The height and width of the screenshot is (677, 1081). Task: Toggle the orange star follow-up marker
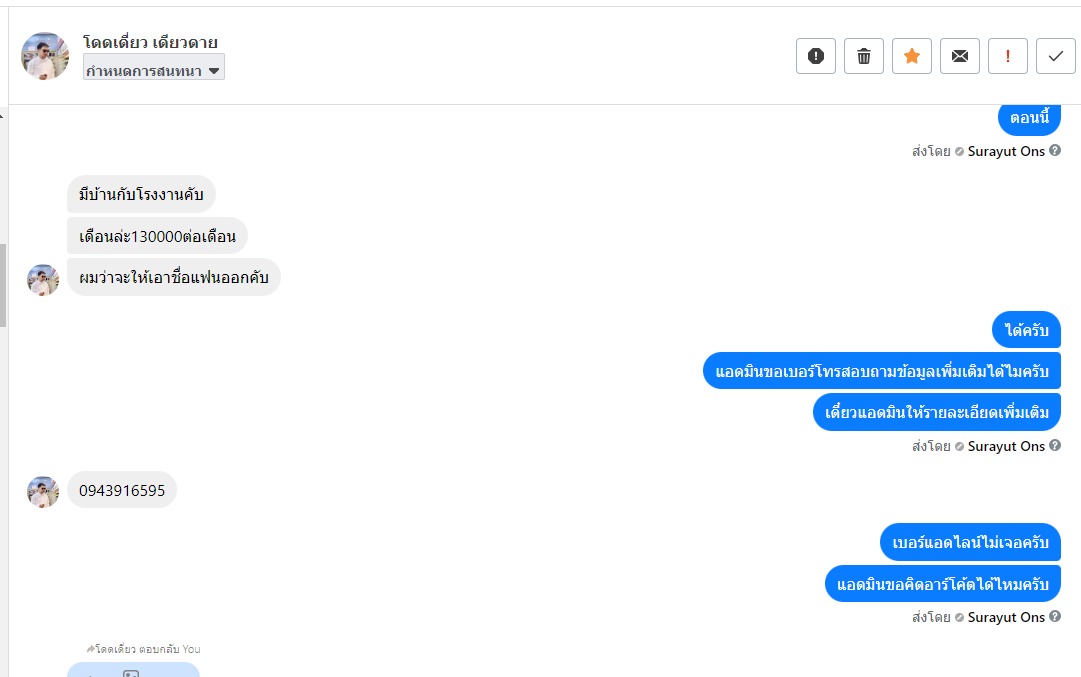[911, 56]
